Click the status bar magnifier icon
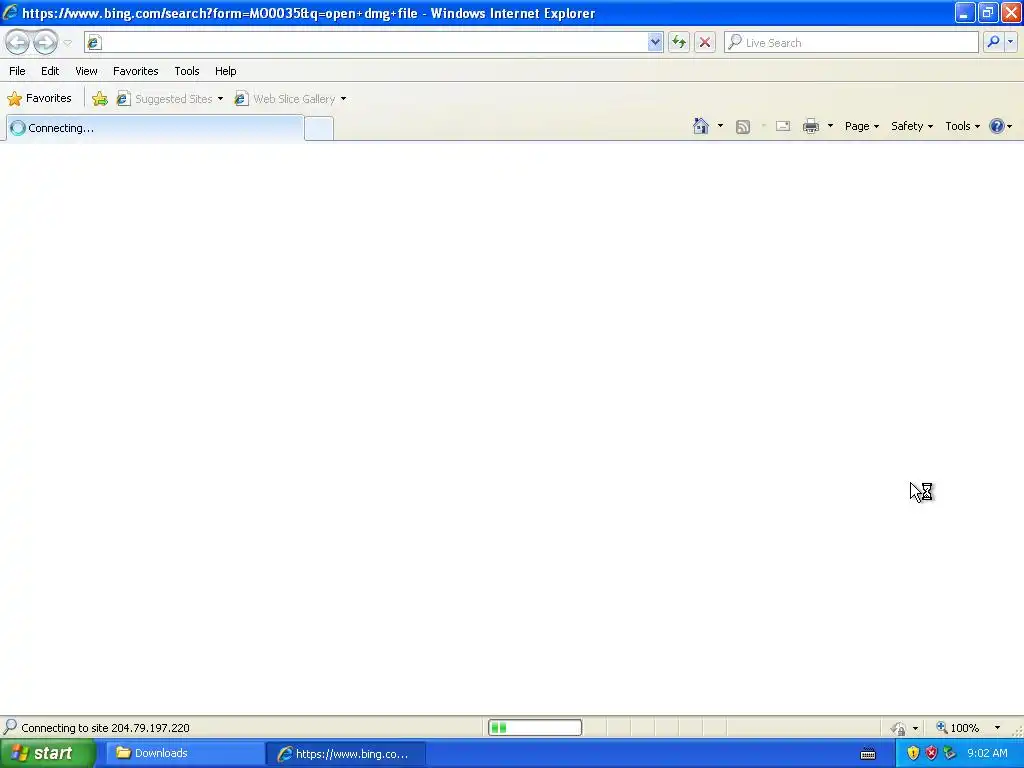Image resolution: width=1024 pixels, height=768 pixels. coord(10,726)
